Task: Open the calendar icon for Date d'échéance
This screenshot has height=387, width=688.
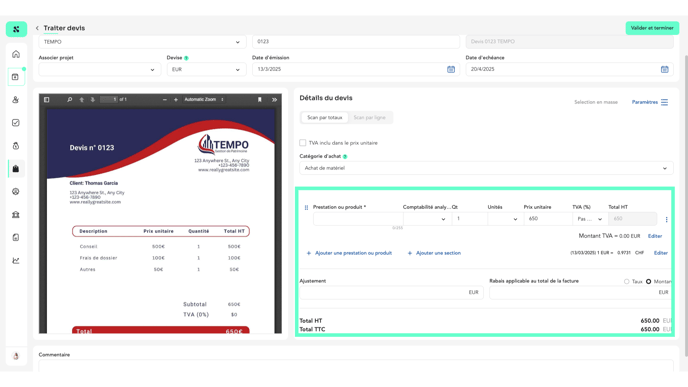Action: pyautogui.click(x=664, y=69)
